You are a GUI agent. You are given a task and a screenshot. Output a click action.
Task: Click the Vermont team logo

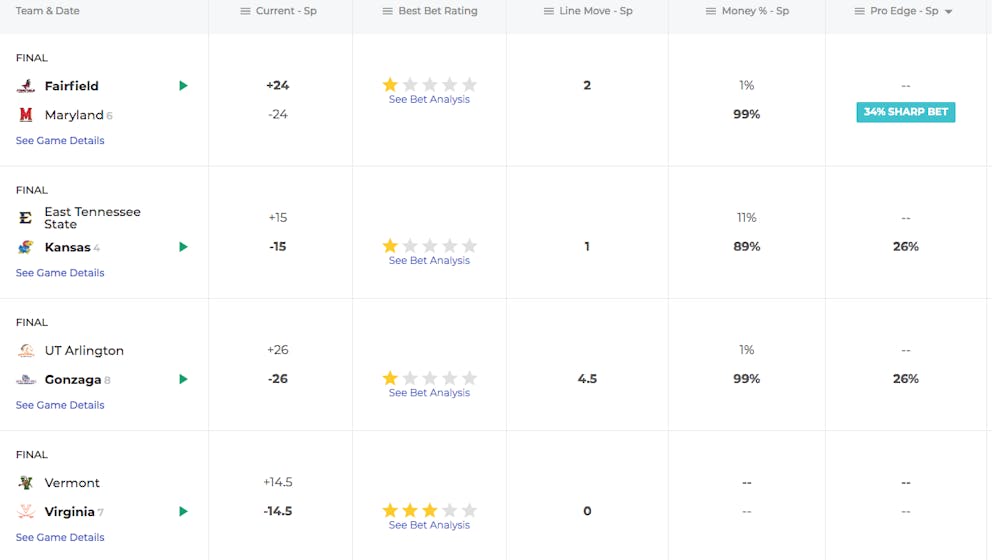[26, 483]
